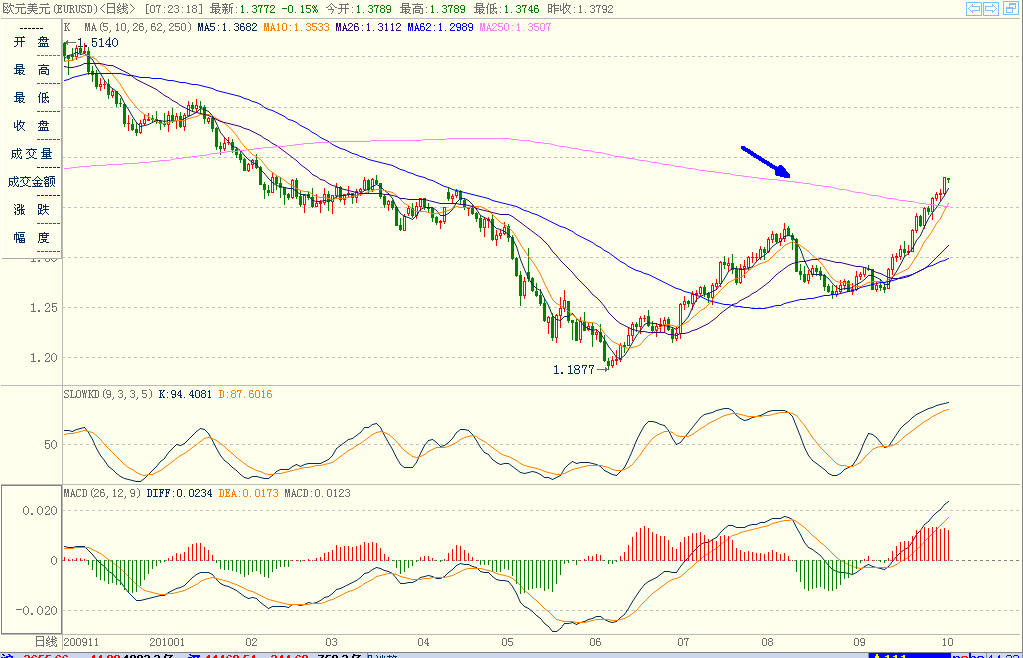Click the 1.25 price axis label

(x=43, y=308)
